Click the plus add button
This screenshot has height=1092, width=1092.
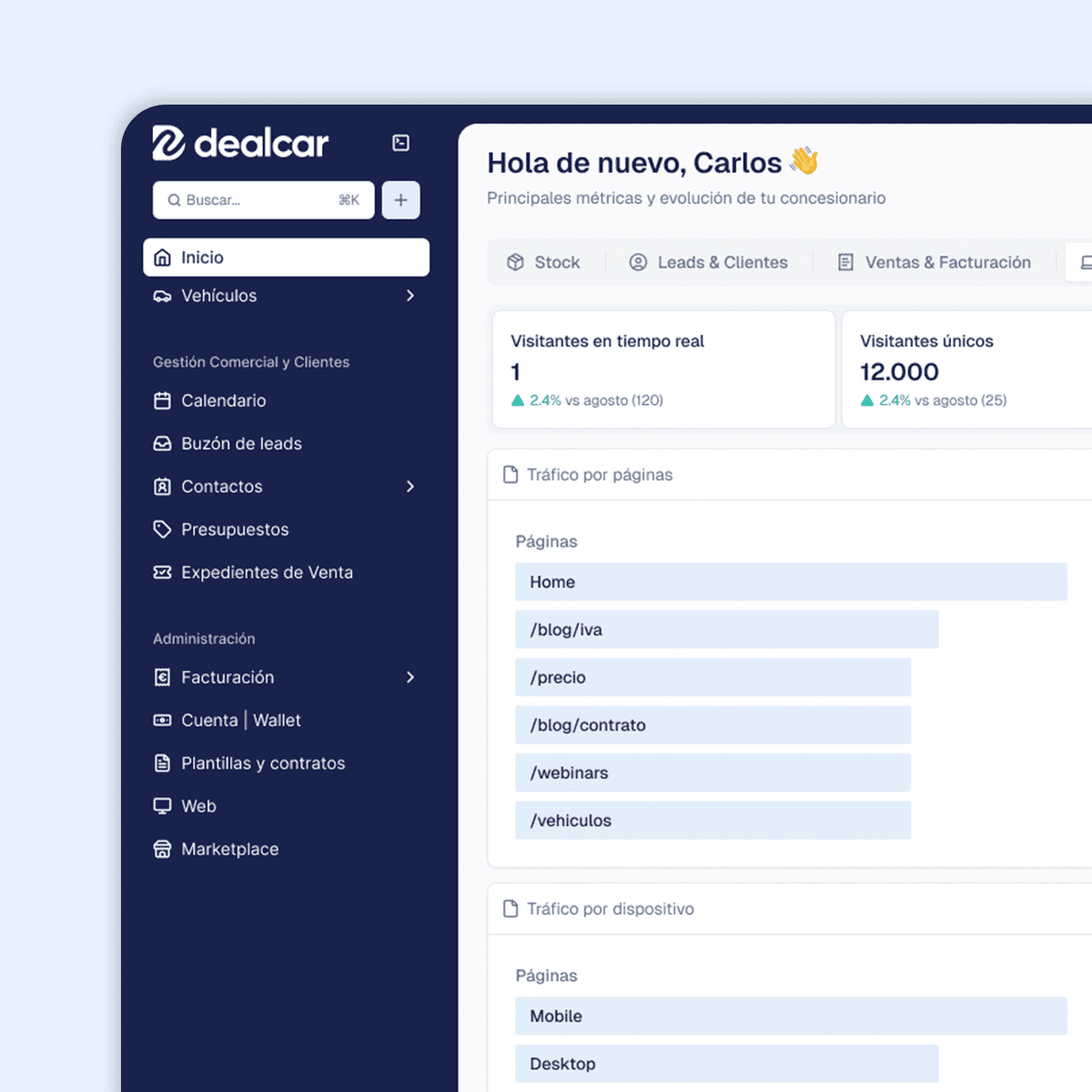coord(400,200)
